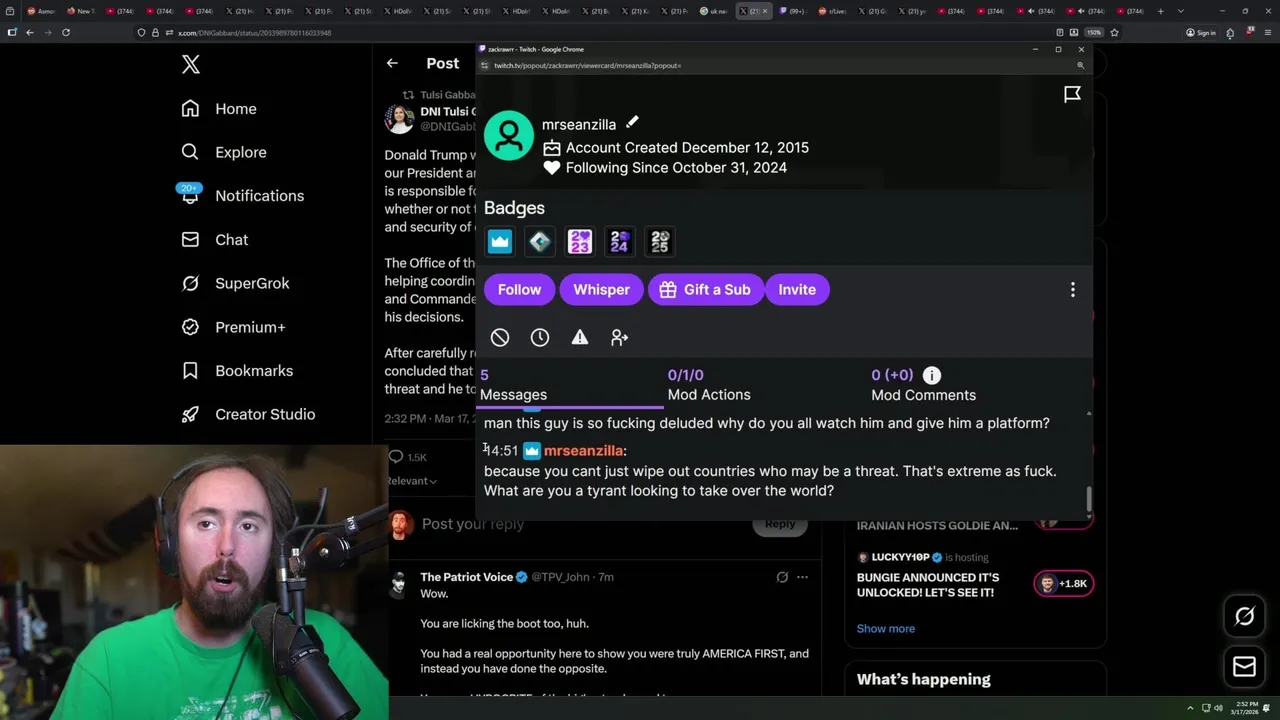Open the Bungie announced trending item
This screenshot has height=720, width=1280.
(x=928, y=585)
